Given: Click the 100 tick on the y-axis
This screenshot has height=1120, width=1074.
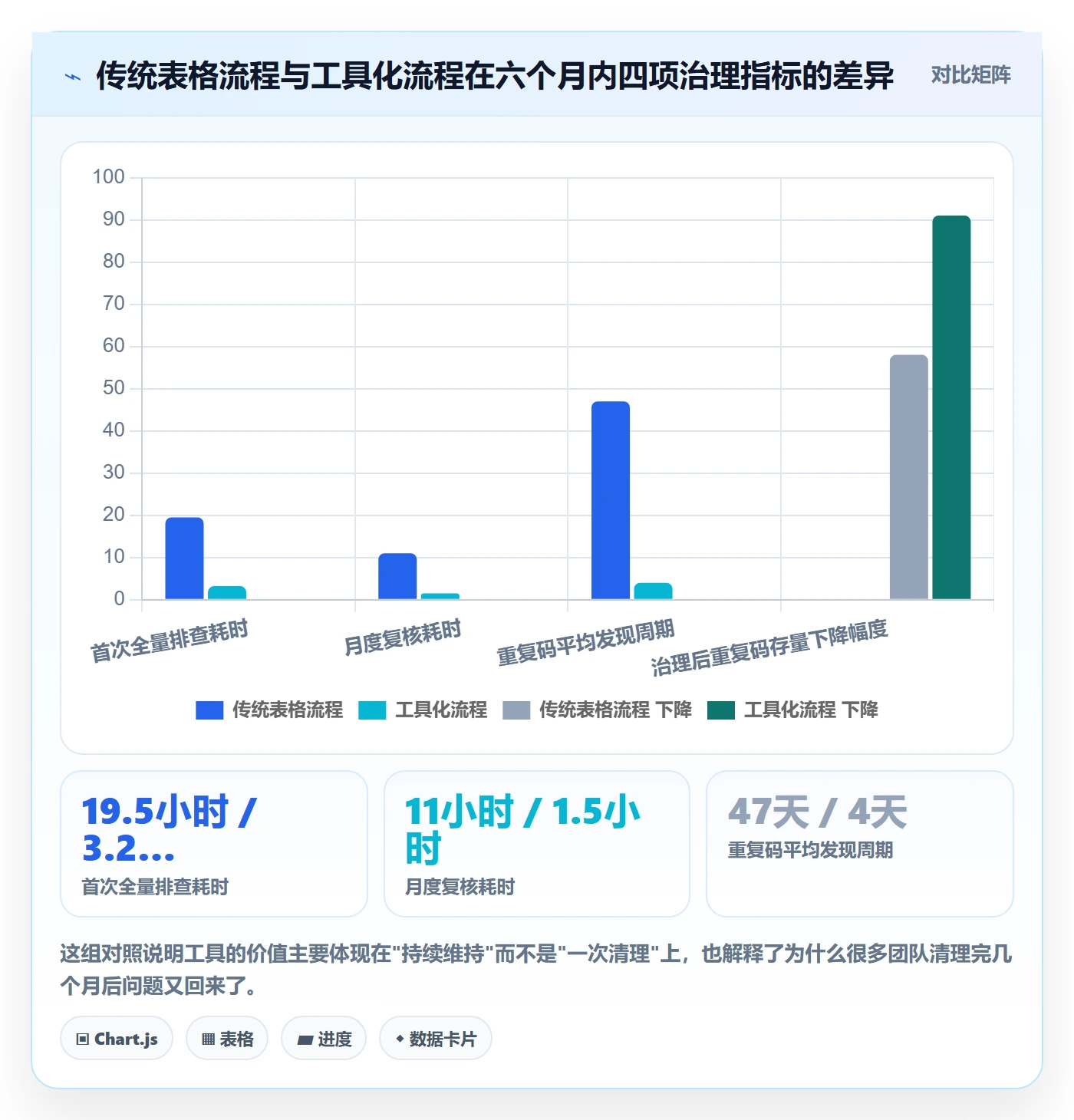Looking at the screenshot, I should [x=109, y=177].
